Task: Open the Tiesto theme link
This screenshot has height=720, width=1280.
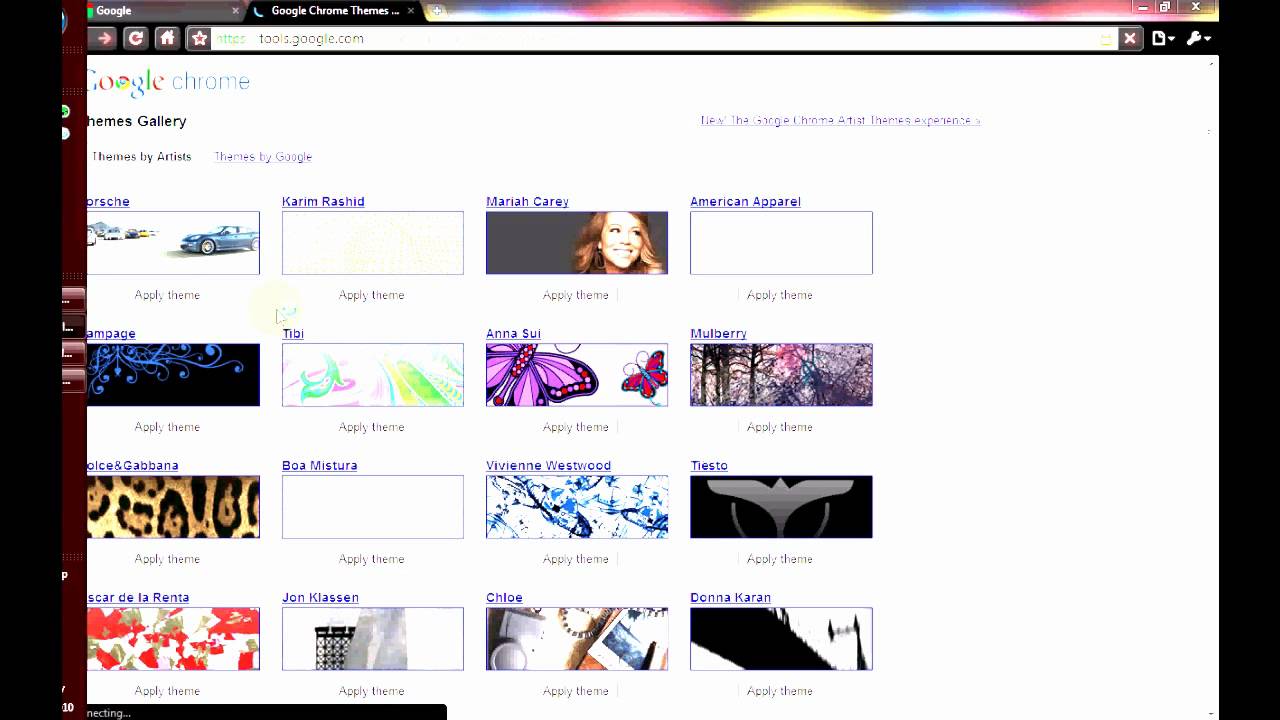Action: (709, 466)
